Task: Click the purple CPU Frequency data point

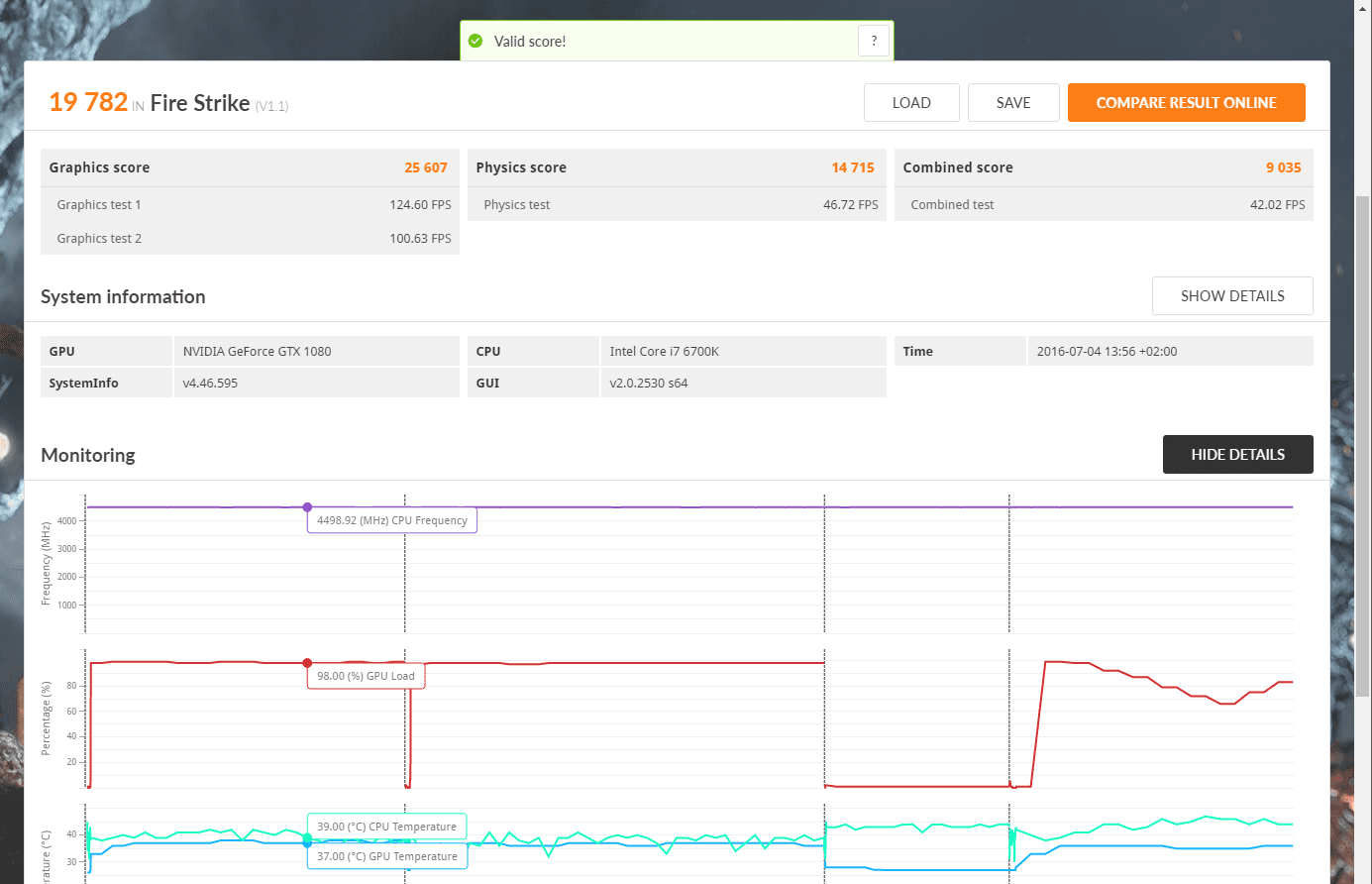Action: pos(307,507)
